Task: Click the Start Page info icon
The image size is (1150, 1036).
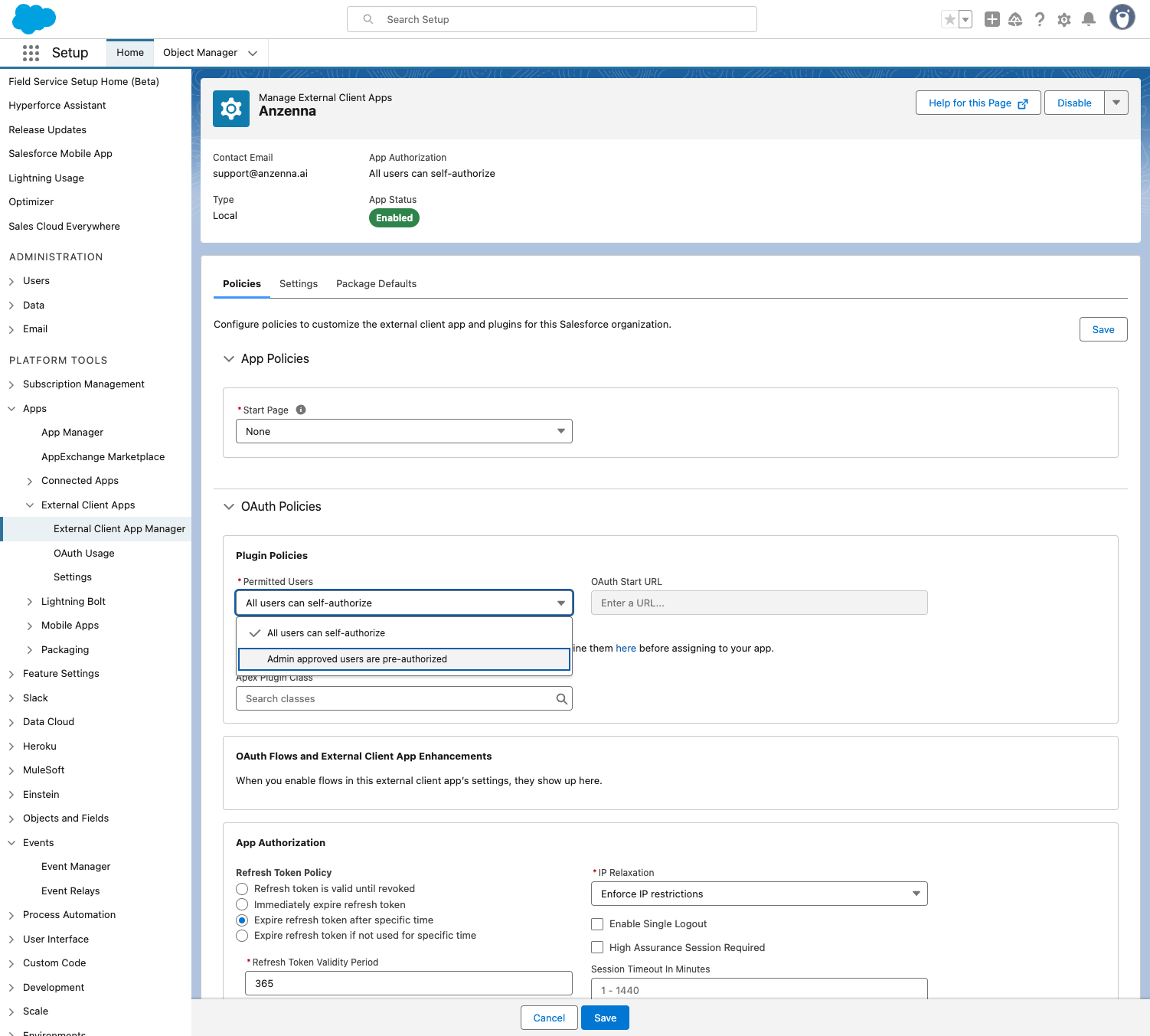Action: (x=301, y=410)
